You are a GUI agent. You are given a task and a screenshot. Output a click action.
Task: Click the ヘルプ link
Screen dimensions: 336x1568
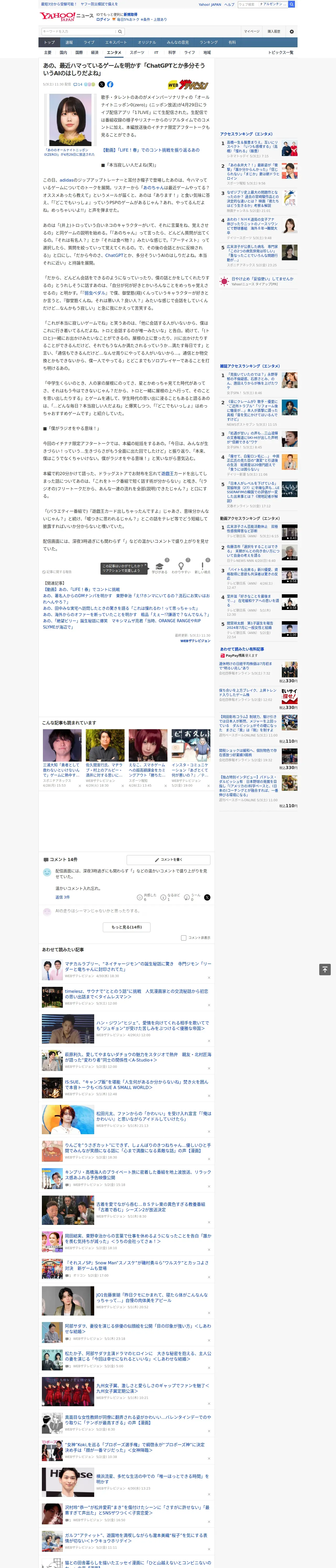tap(229, 4)
